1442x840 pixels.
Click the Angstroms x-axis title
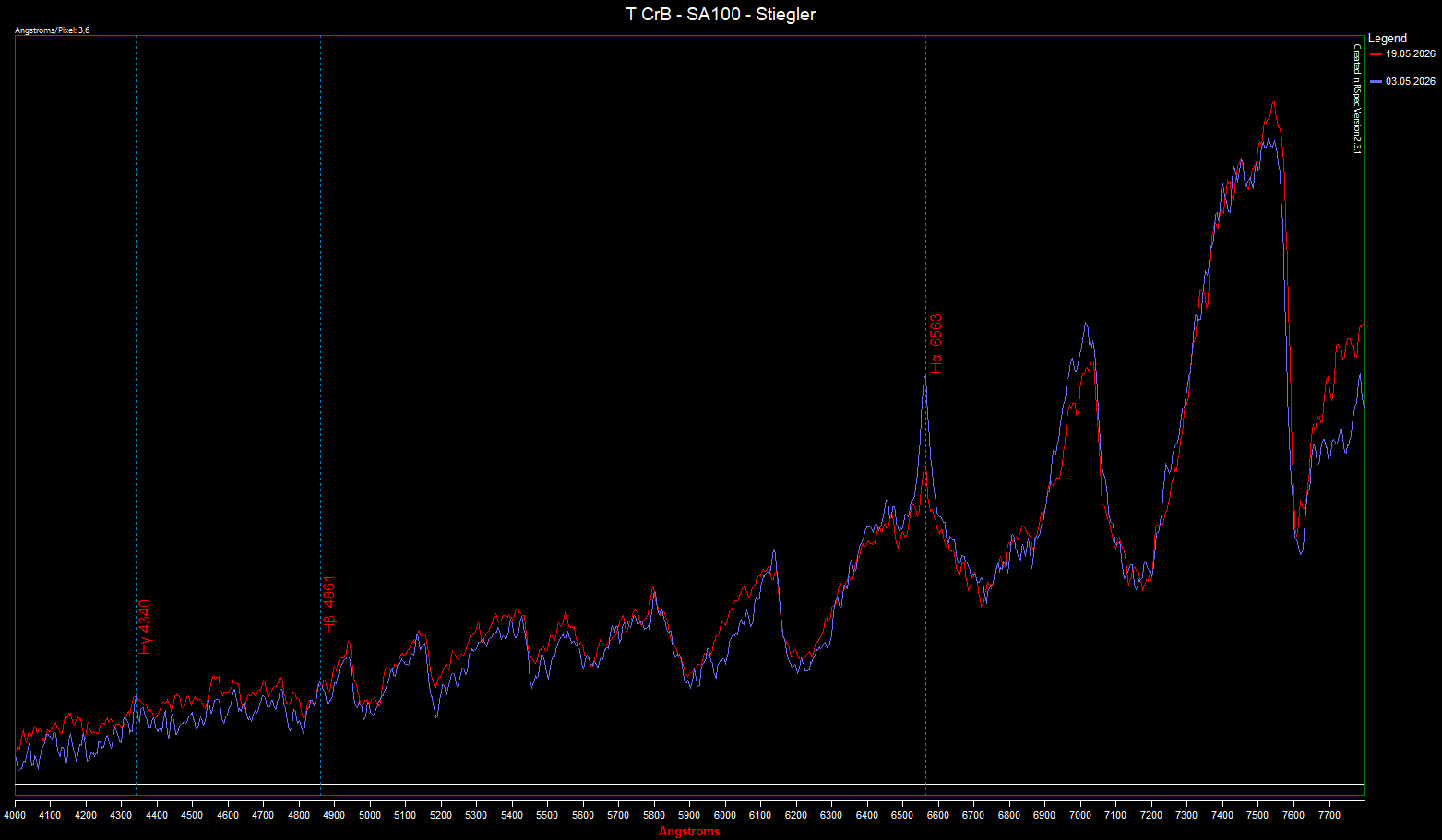689,832
